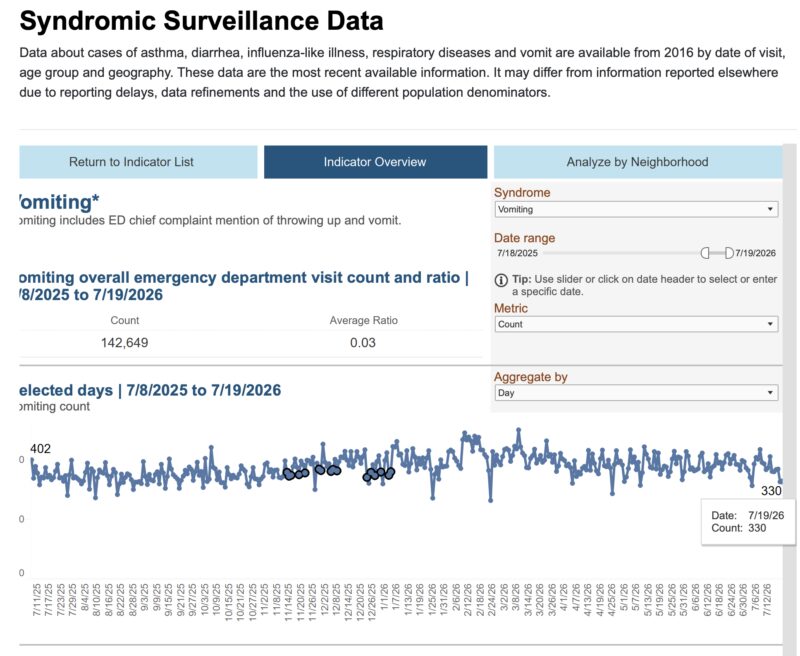Select the 7/19/26 data point labeled 330
800x656 pixels.
click(x=781, y=481)
